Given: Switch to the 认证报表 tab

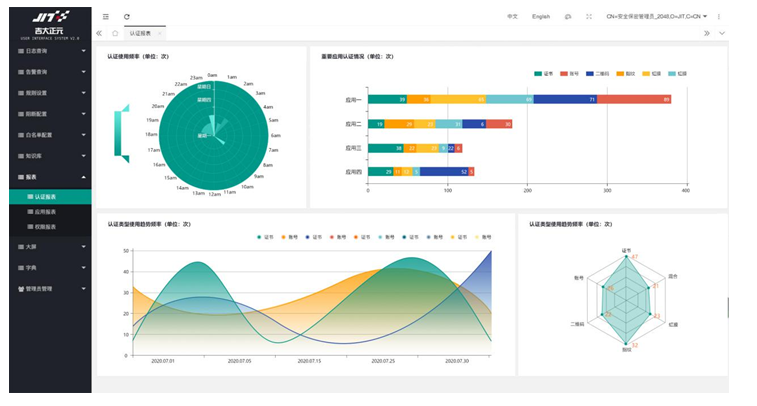Looking at the screenshot, I should coord(142,33).
